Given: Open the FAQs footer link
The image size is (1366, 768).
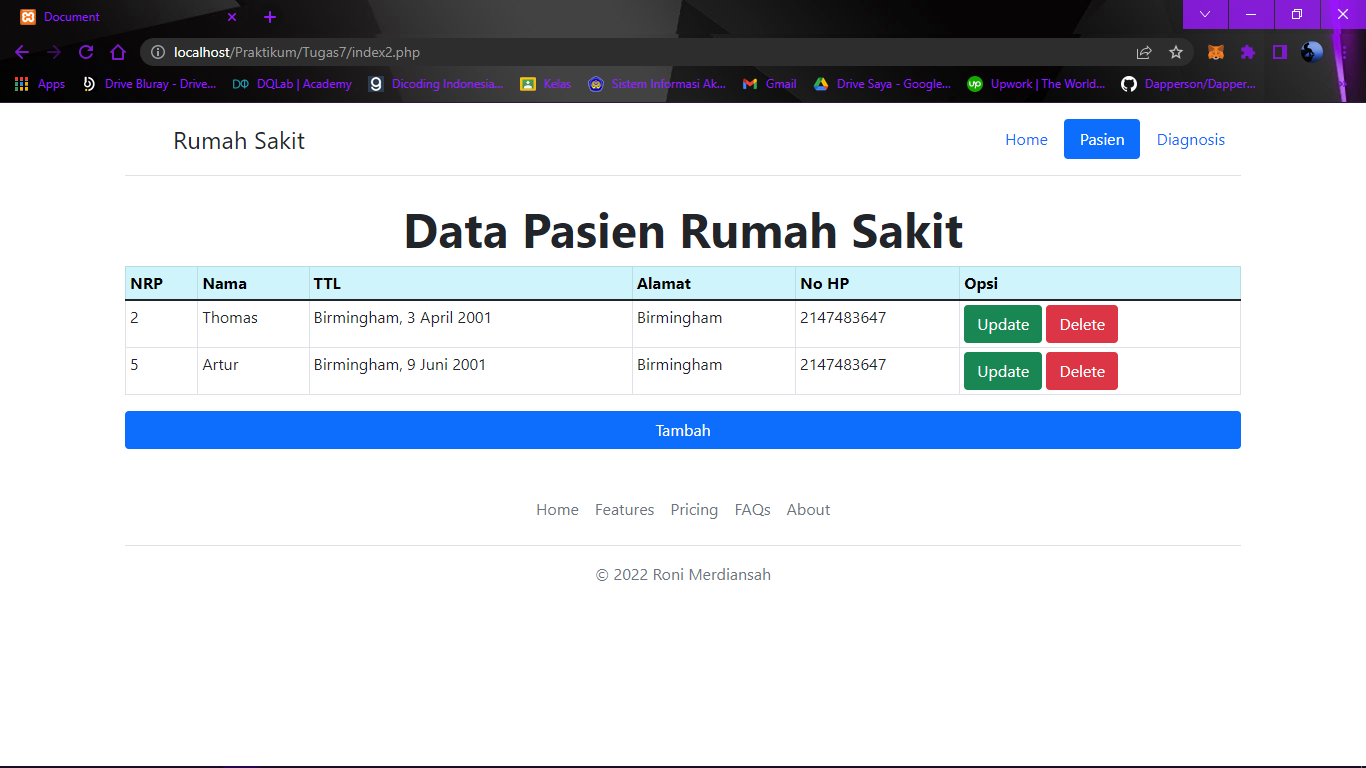Looking at the screenshot, I should coord(753,510).
